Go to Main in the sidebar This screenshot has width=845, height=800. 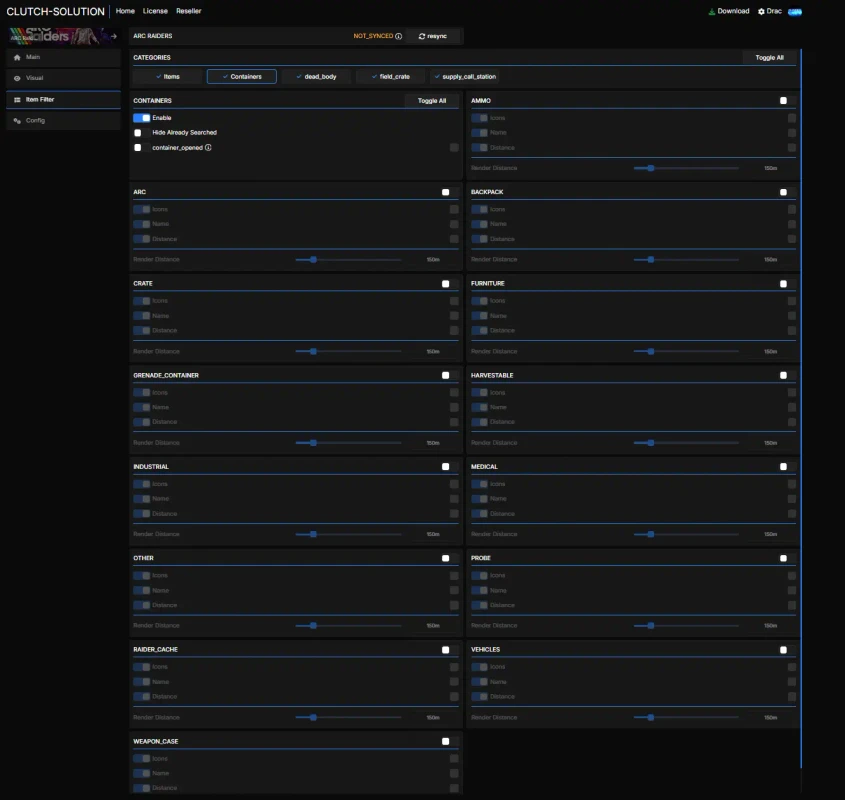point(64,57)
